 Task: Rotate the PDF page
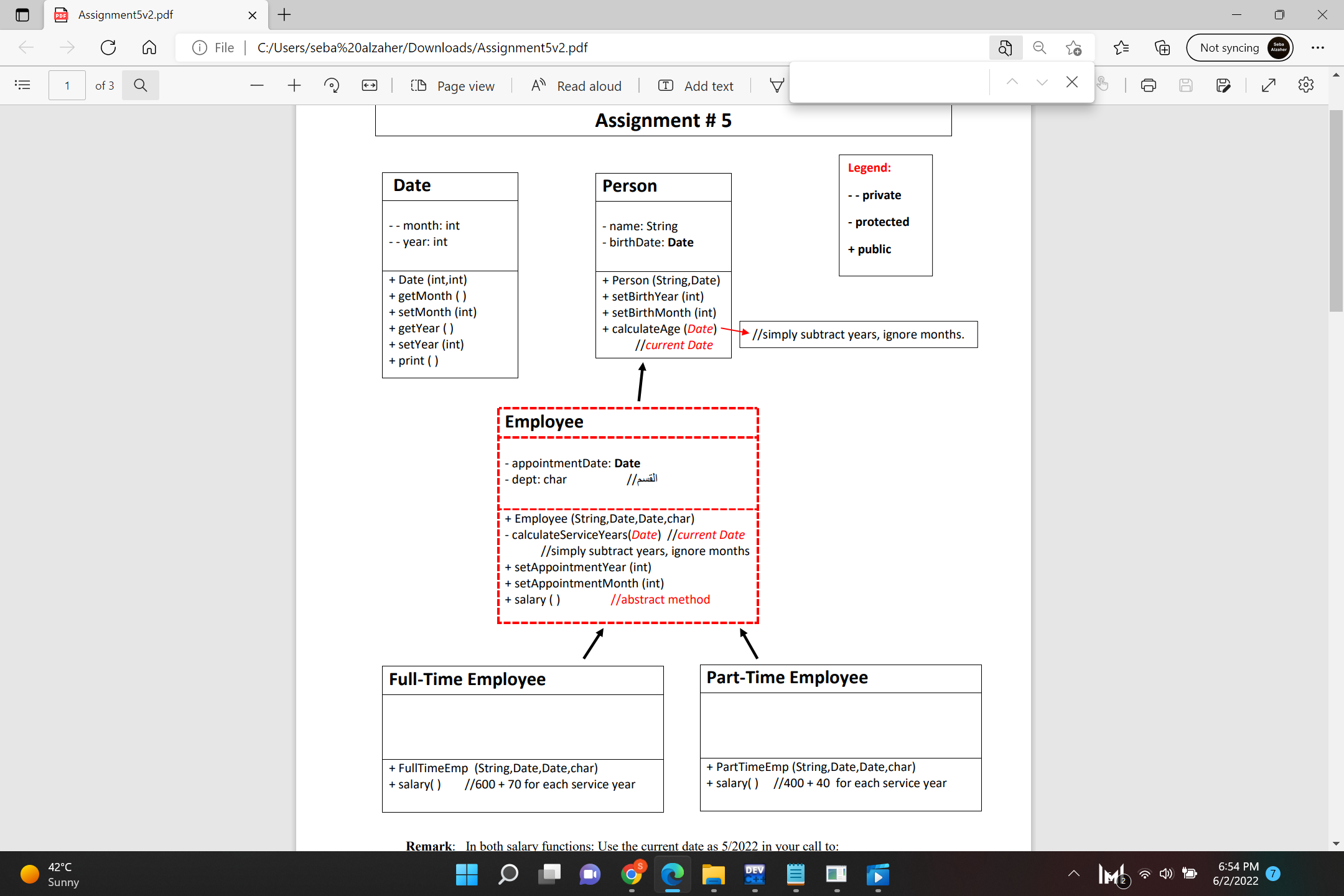[x=332, y=85]
